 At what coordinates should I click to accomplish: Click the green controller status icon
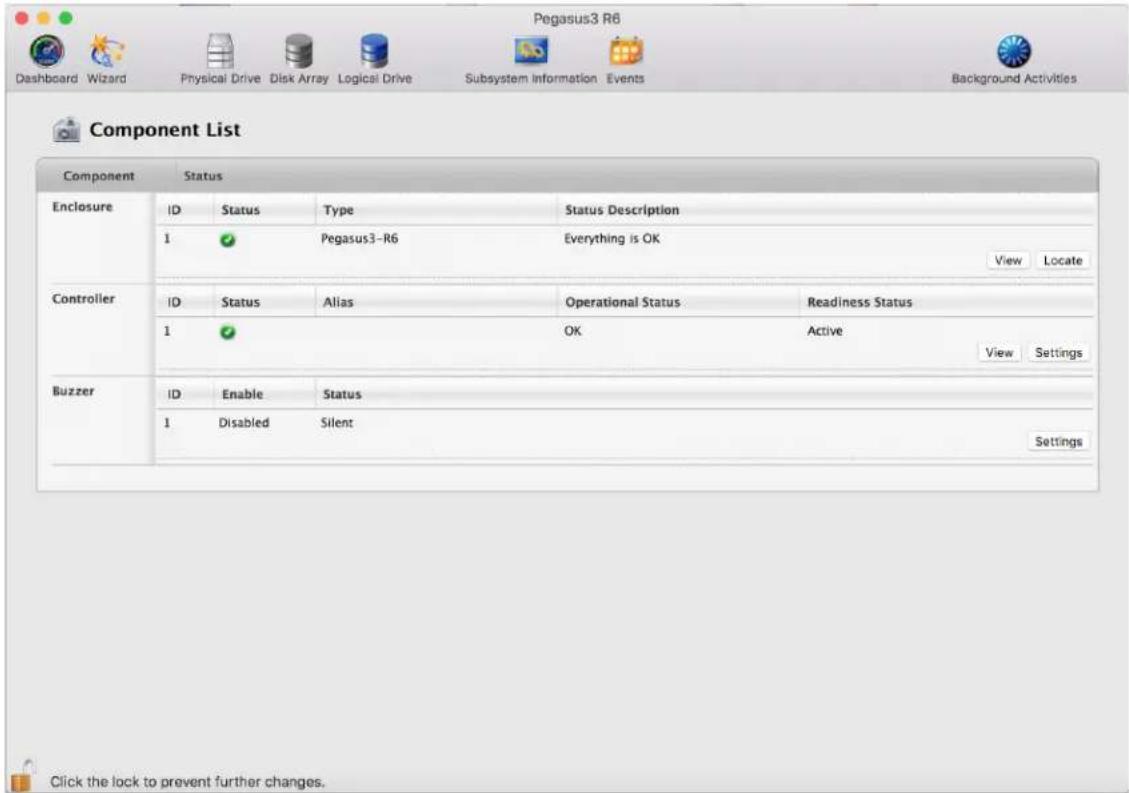click(228, 332)
